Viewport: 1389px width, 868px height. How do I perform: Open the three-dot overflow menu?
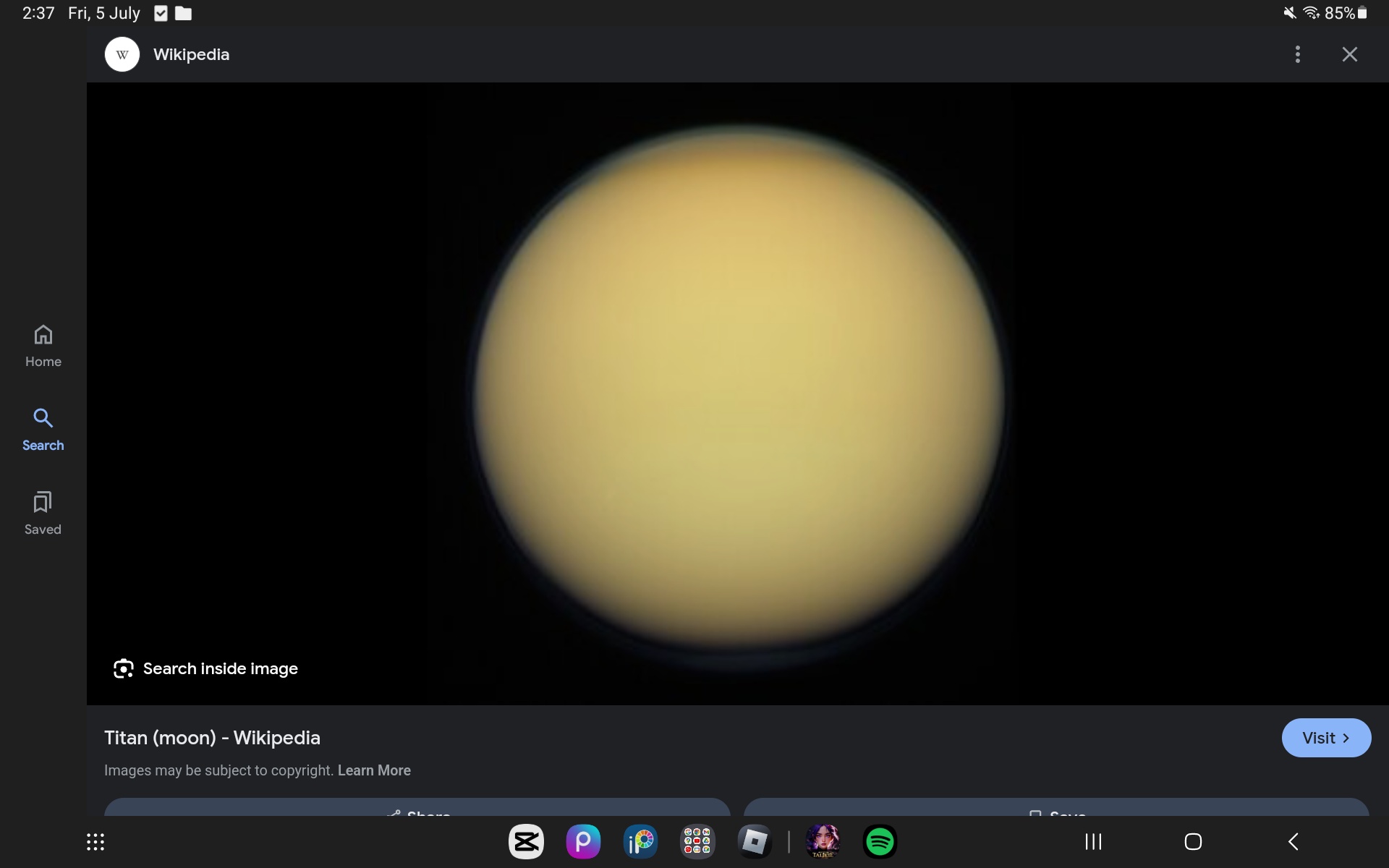[1297, 54]
